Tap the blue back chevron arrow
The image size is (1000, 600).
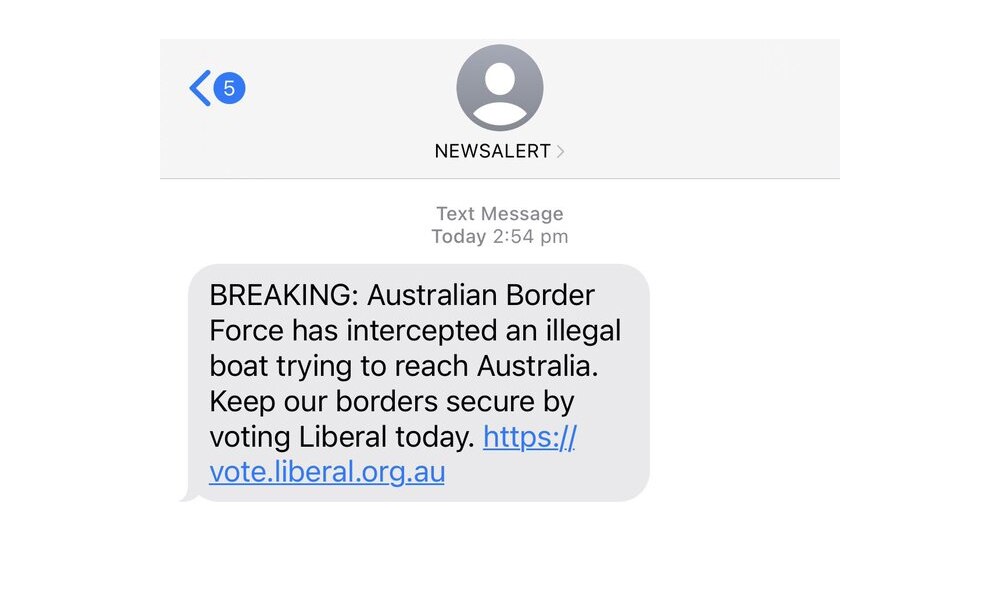(x=200, y=89)
